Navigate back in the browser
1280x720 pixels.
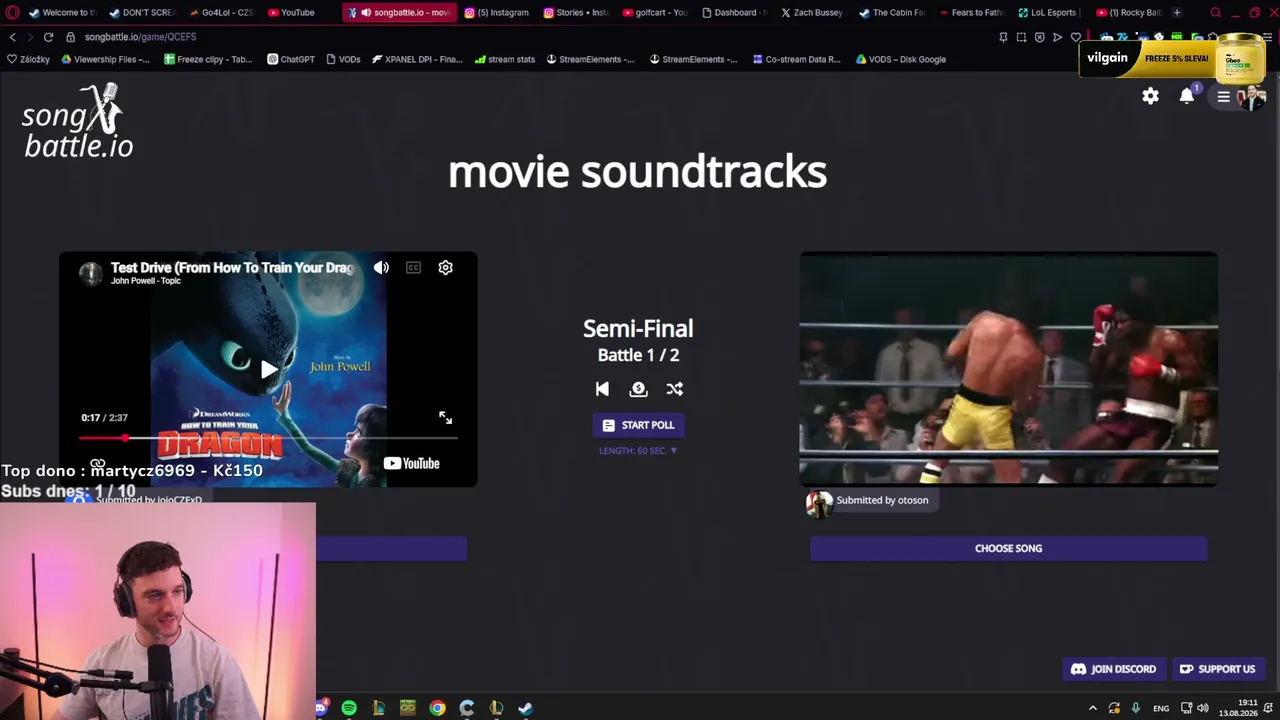click(12, 37)
